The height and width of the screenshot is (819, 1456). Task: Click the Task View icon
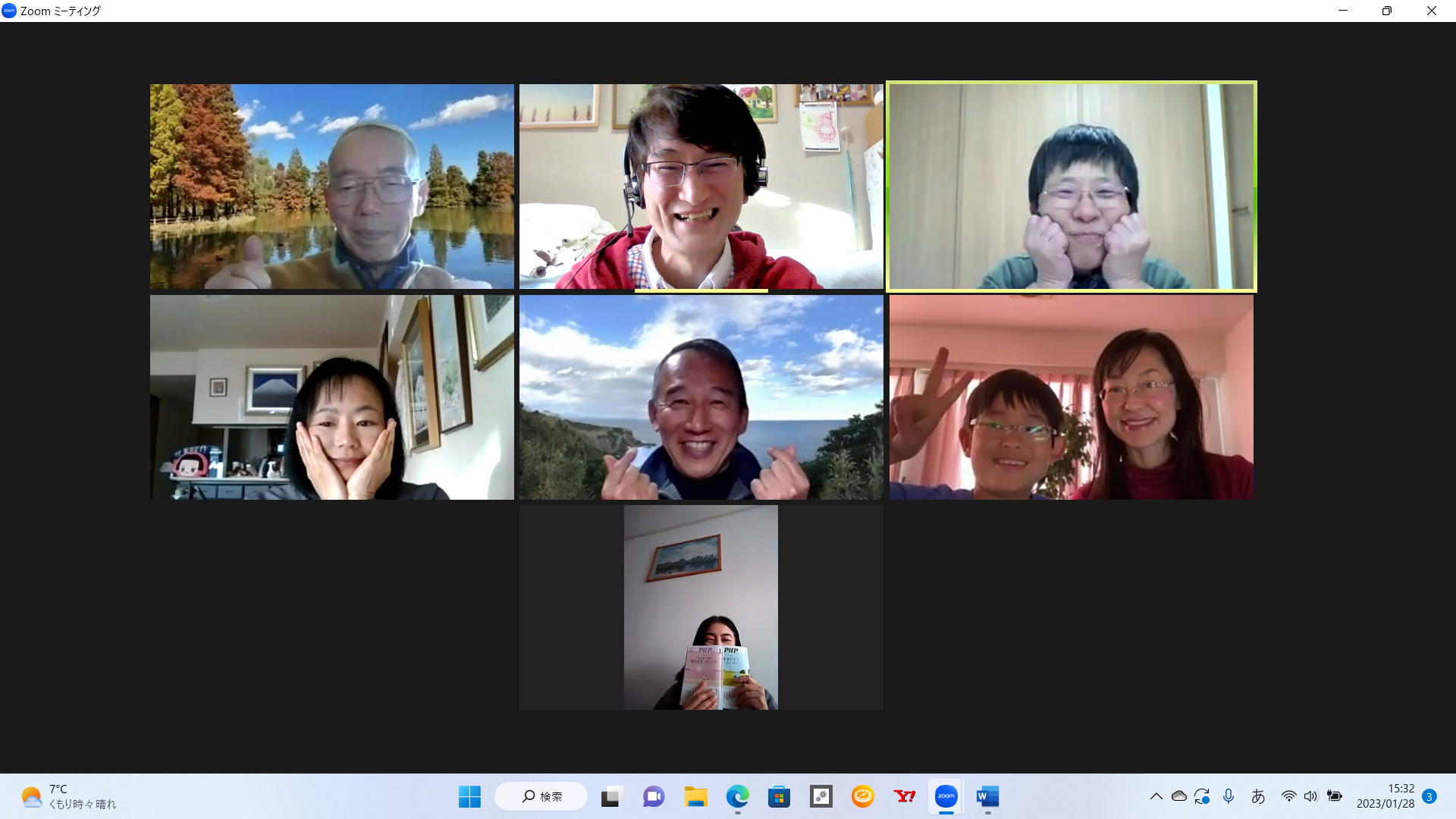pyautogui.click(x=612, y=796)
